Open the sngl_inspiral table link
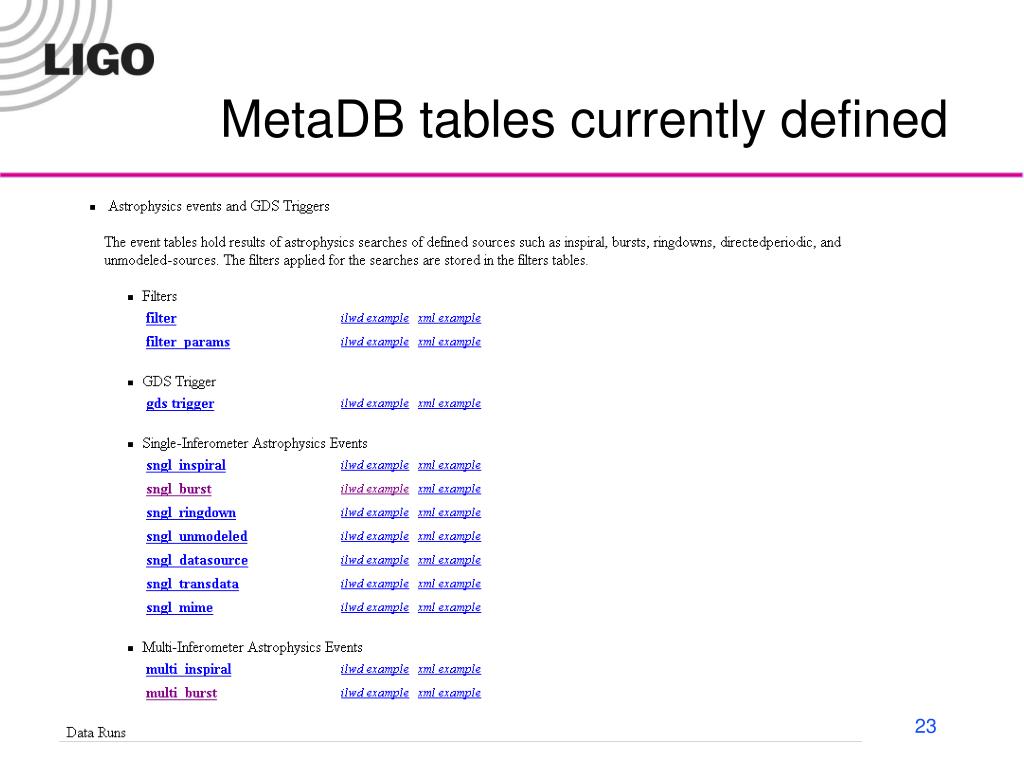The width and height of the screenshot is (1024, 768). coord(185,465)
